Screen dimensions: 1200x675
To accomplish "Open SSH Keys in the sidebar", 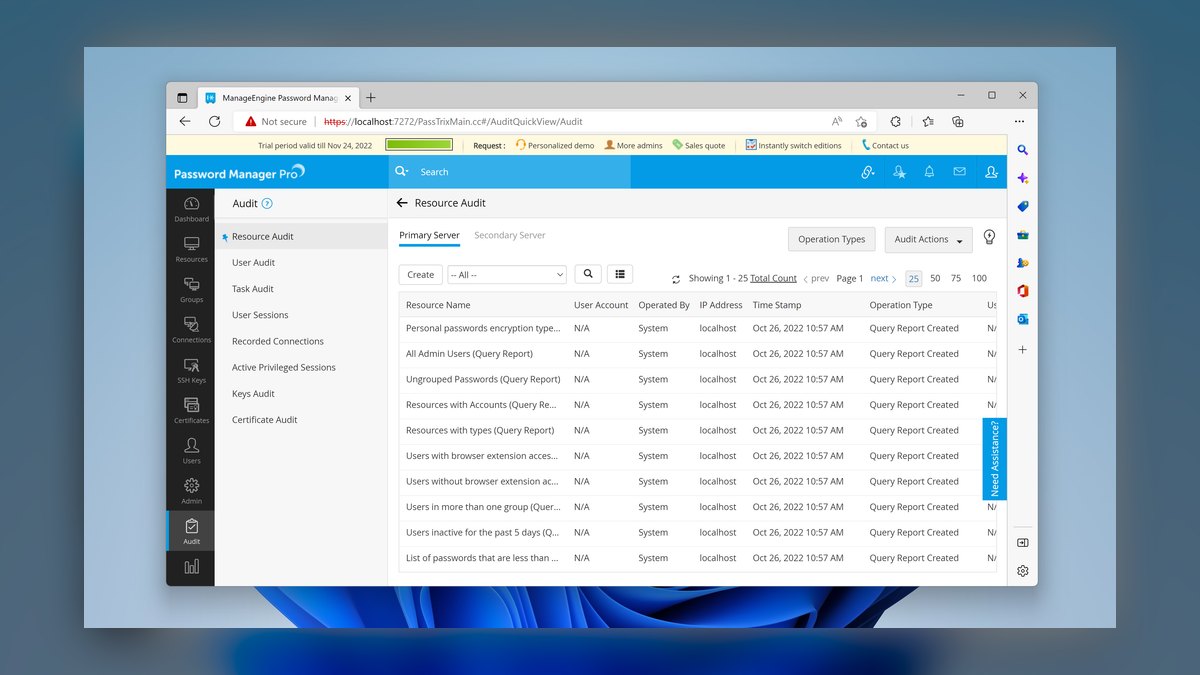I will (x=191, y=370).
